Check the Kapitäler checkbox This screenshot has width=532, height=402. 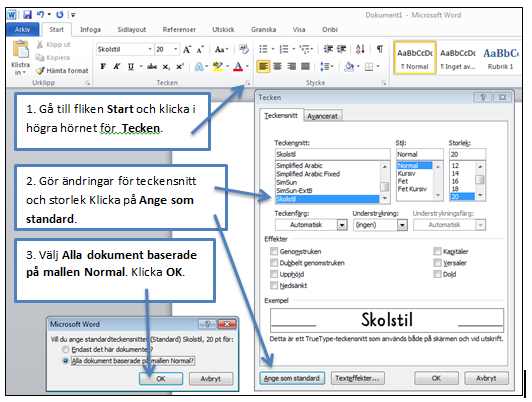point(437,251)
